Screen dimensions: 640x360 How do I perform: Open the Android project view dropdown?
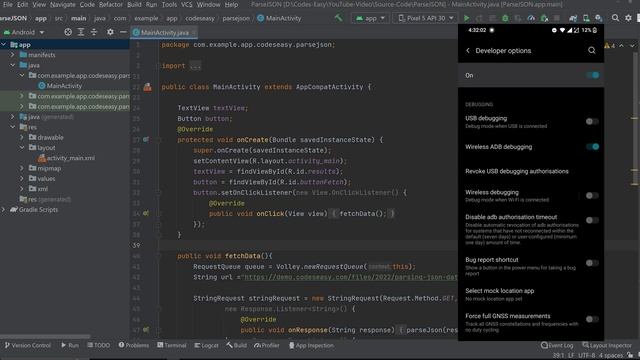click(x=23, y=32)
